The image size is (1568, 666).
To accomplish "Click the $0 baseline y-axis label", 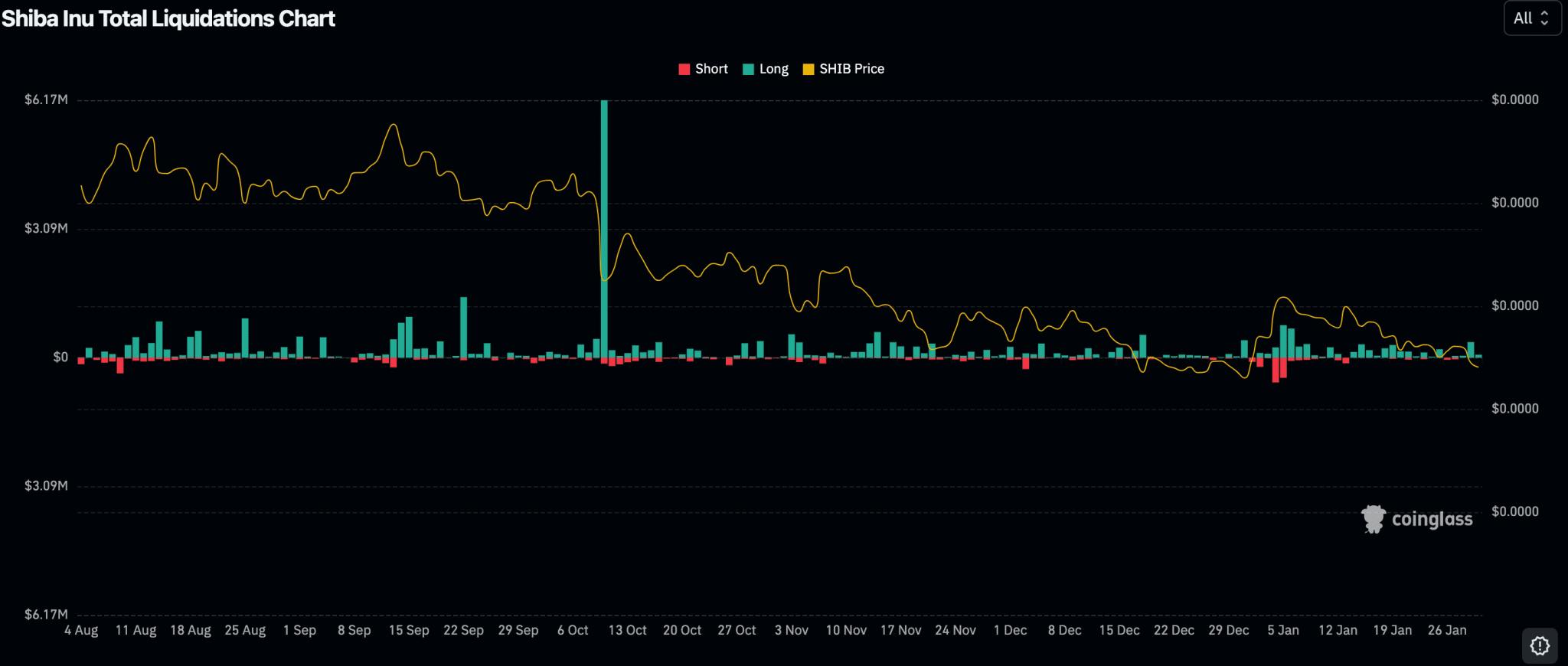I will [x=60, y=357].
